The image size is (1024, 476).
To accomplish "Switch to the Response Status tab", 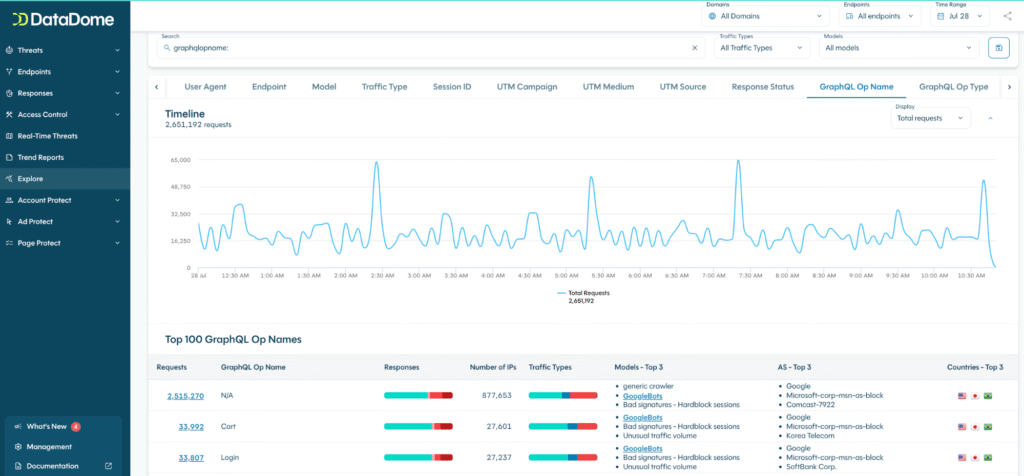I will point(763,87).
